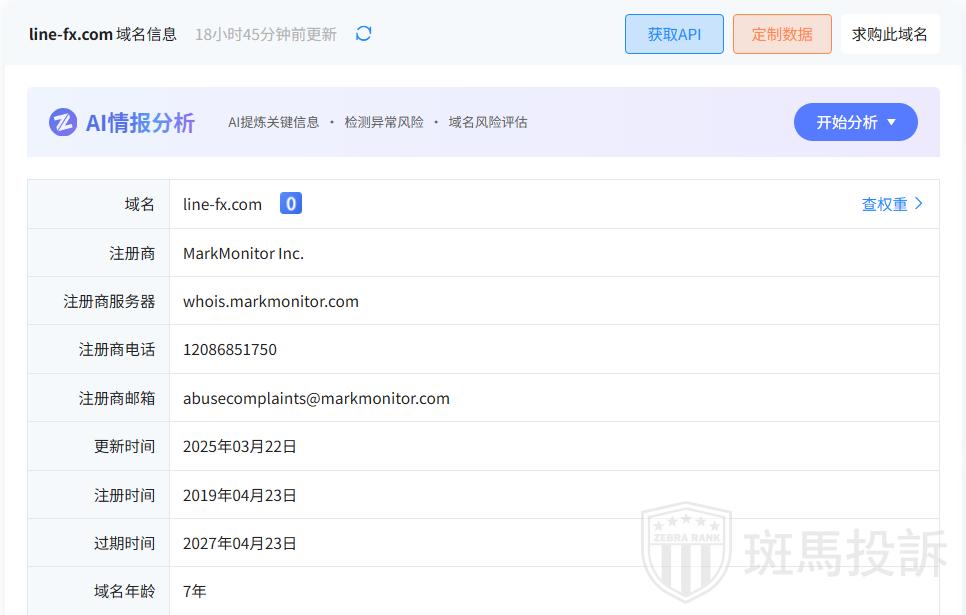Screen dimensions: 966x615
Task: Click registrar phone number 12086851750
Action: coord(229,349)
